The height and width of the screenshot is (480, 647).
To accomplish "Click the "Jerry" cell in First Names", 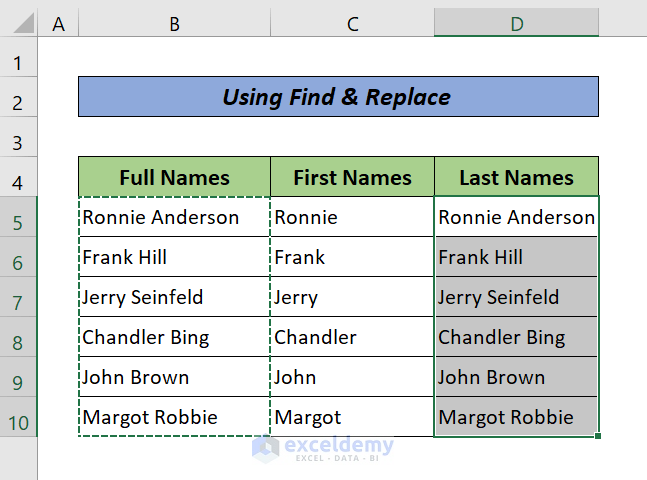I will tap(352, 297).
